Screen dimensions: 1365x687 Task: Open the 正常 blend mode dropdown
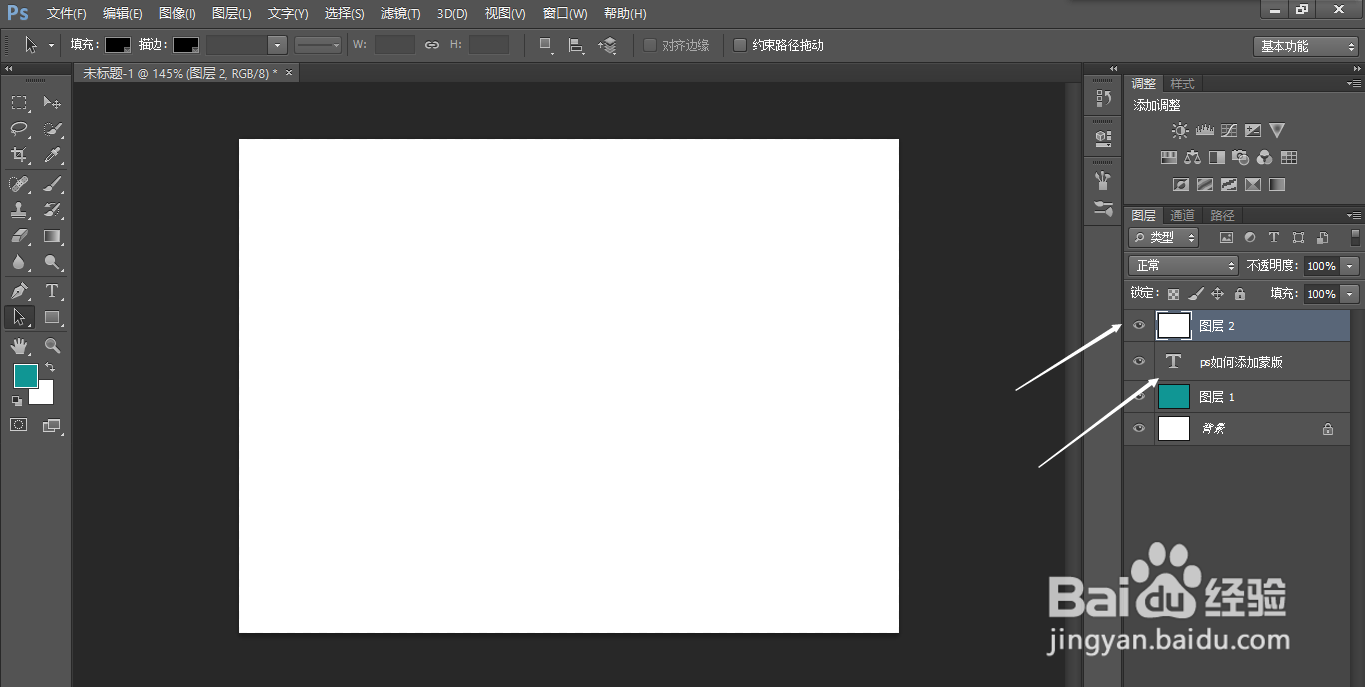point(1184,266)
